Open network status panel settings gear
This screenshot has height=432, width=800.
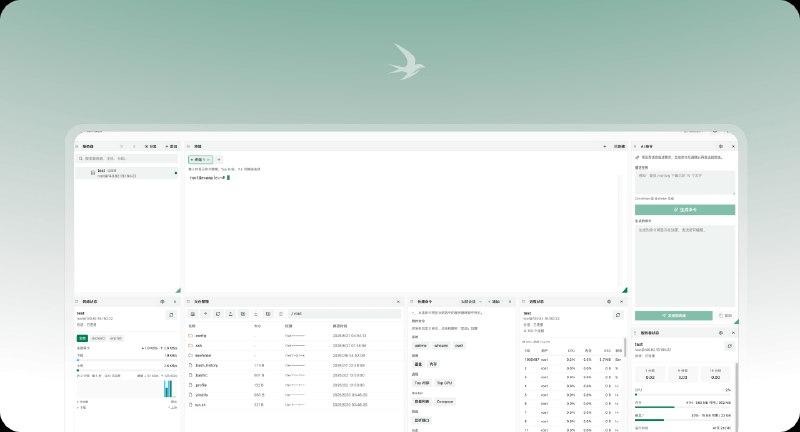click(162, 301)
